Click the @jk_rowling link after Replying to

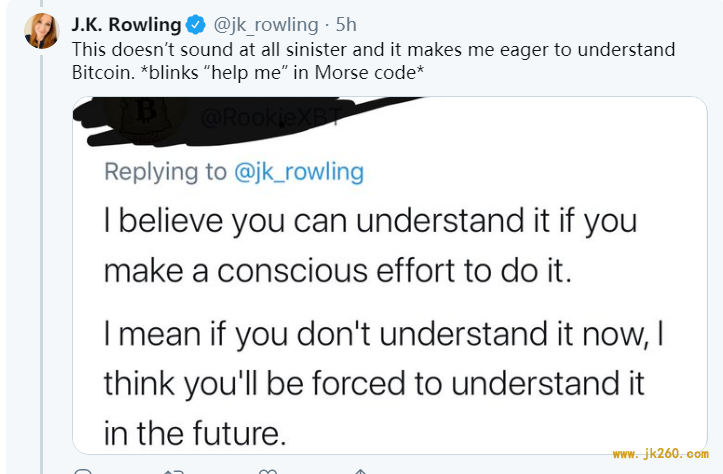[x=299, y=172]
